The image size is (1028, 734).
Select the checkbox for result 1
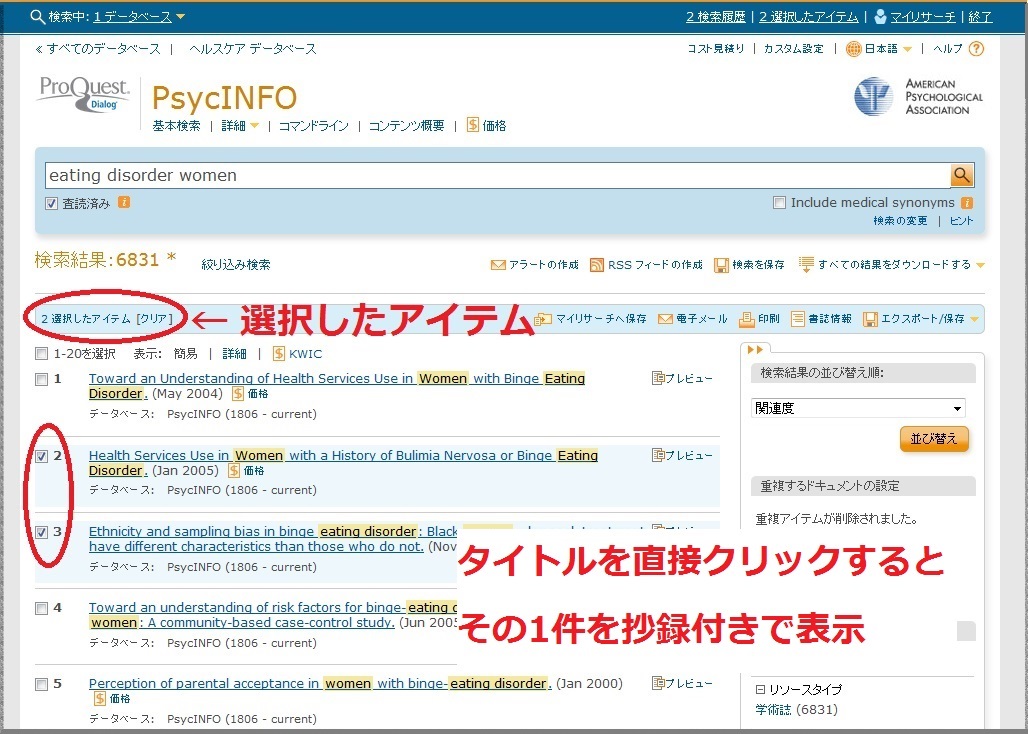41,379
